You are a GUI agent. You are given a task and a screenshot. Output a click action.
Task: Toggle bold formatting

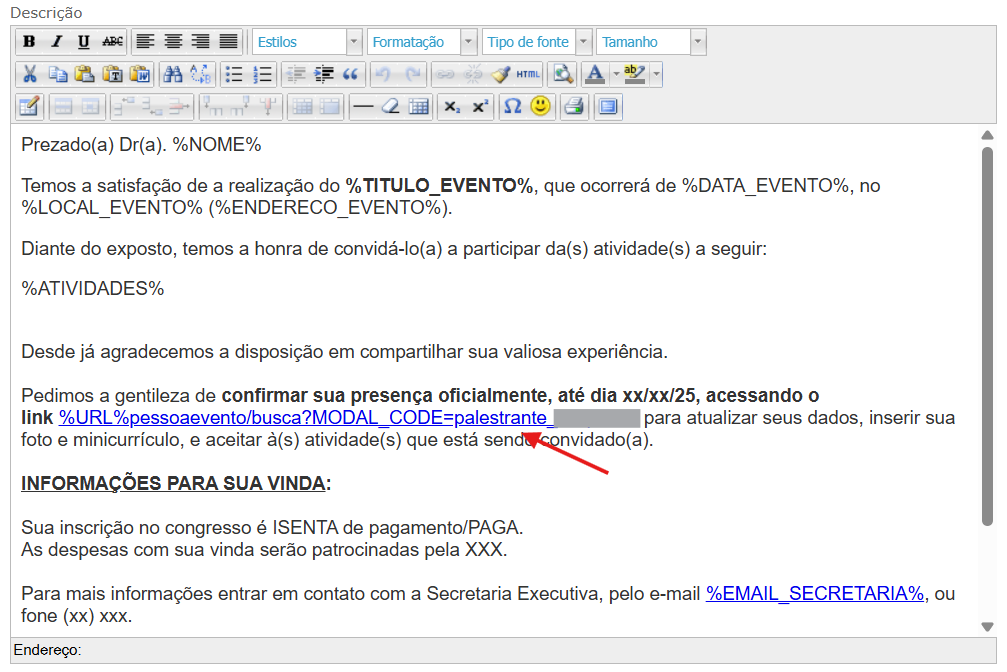tap(29, 42)
